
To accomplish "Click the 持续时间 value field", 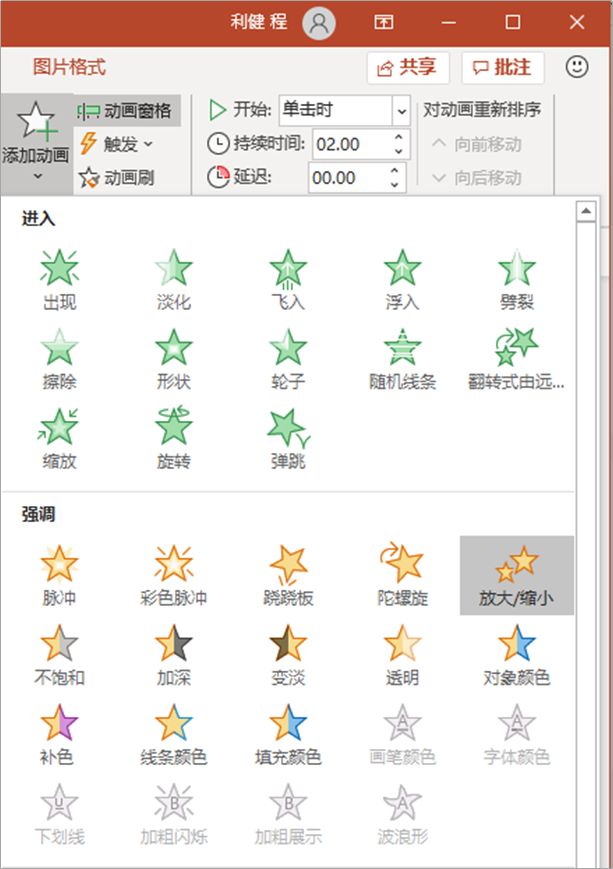I will (351, 144).
